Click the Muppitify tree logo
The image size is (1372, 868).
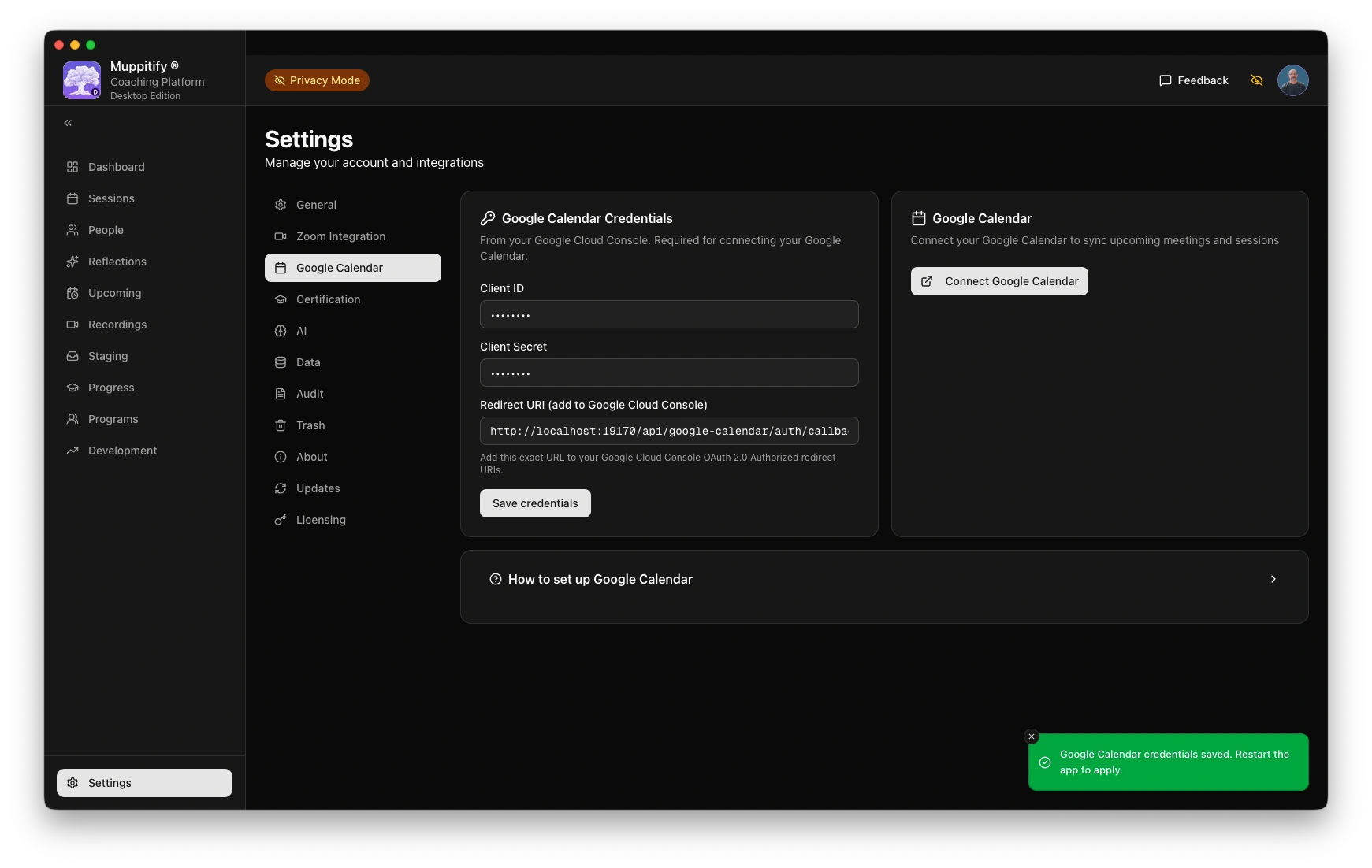pyautogui.click(x=82, y=80)
